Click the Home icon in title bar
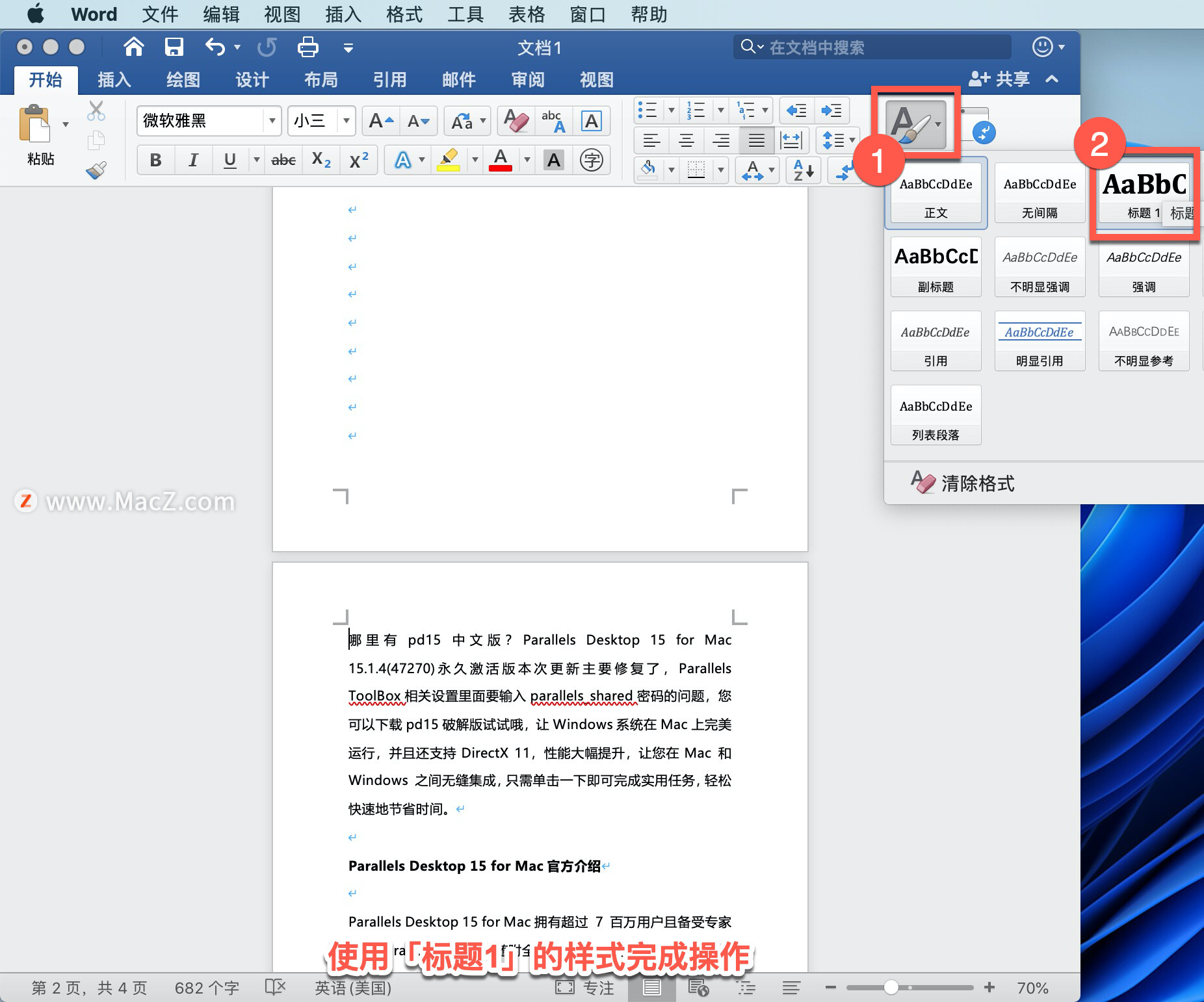 133,47
